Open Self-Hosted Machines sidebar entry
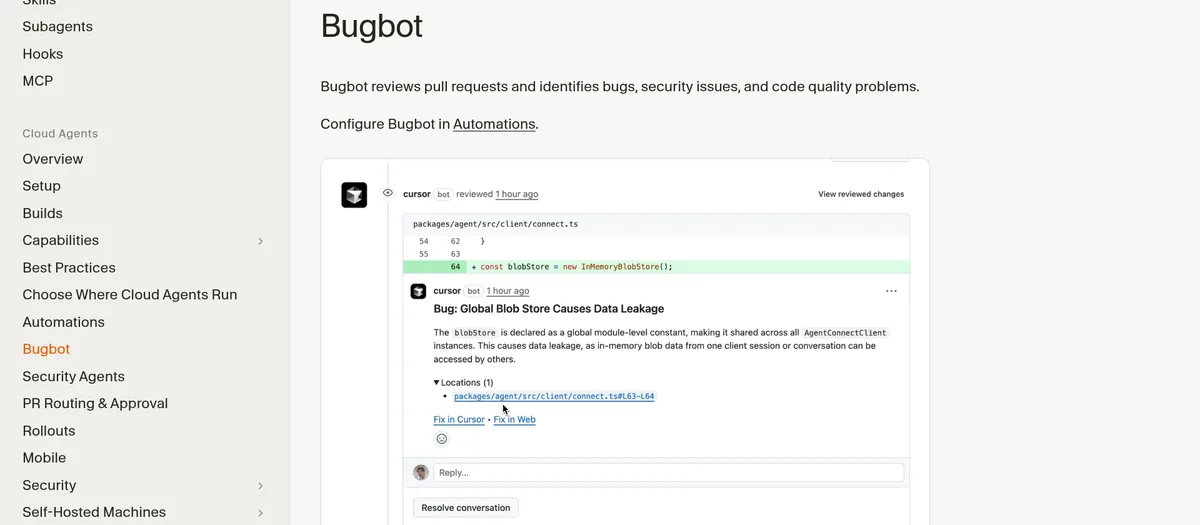The image size is (1200, 525). pyautogui.click(x=94, y=512)
